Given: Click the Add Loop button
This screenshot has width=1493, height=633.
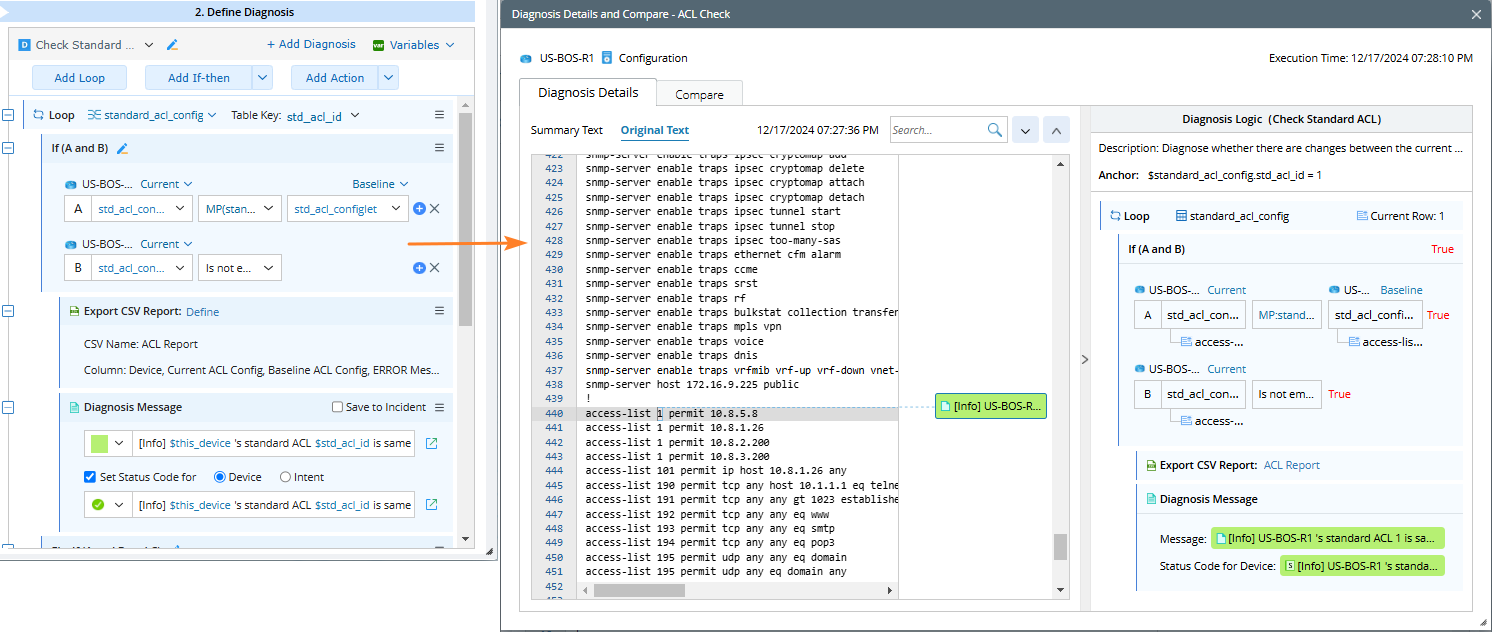Looking at the screenshot, I should (79, 78).
